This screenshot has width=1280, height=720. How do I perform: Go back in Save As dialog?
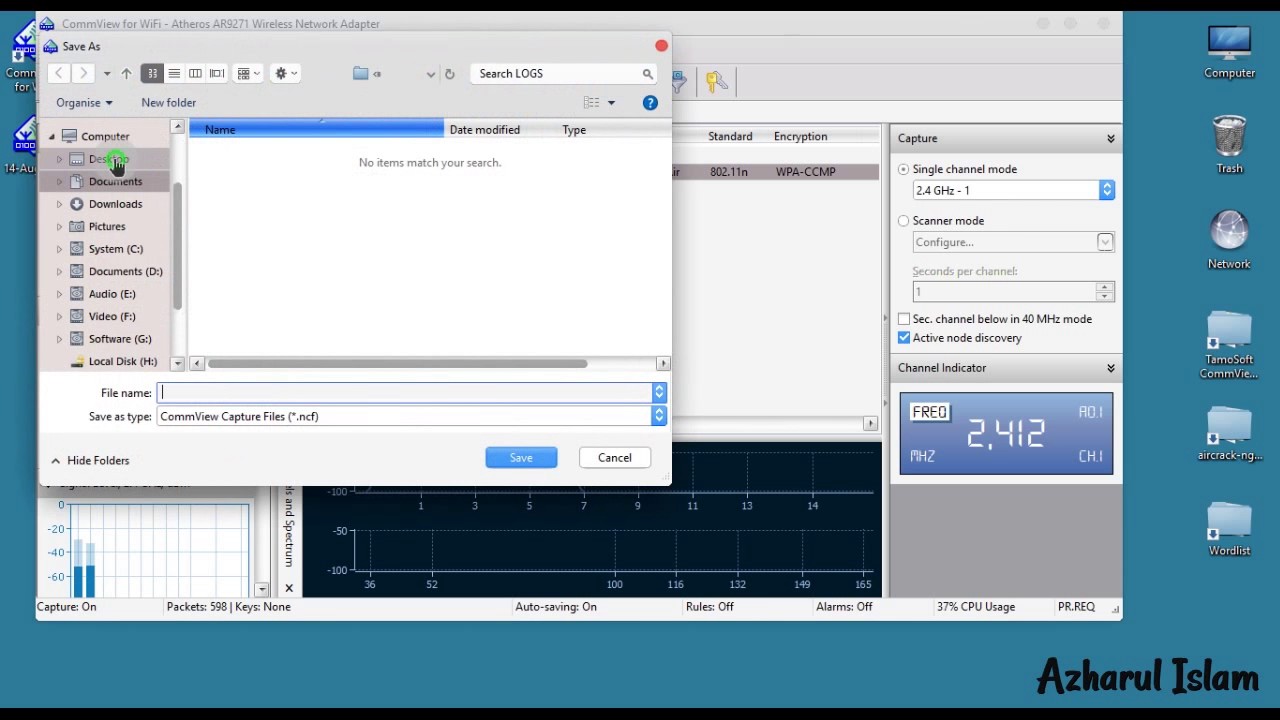pyautogui.click(x=59, y=73)
